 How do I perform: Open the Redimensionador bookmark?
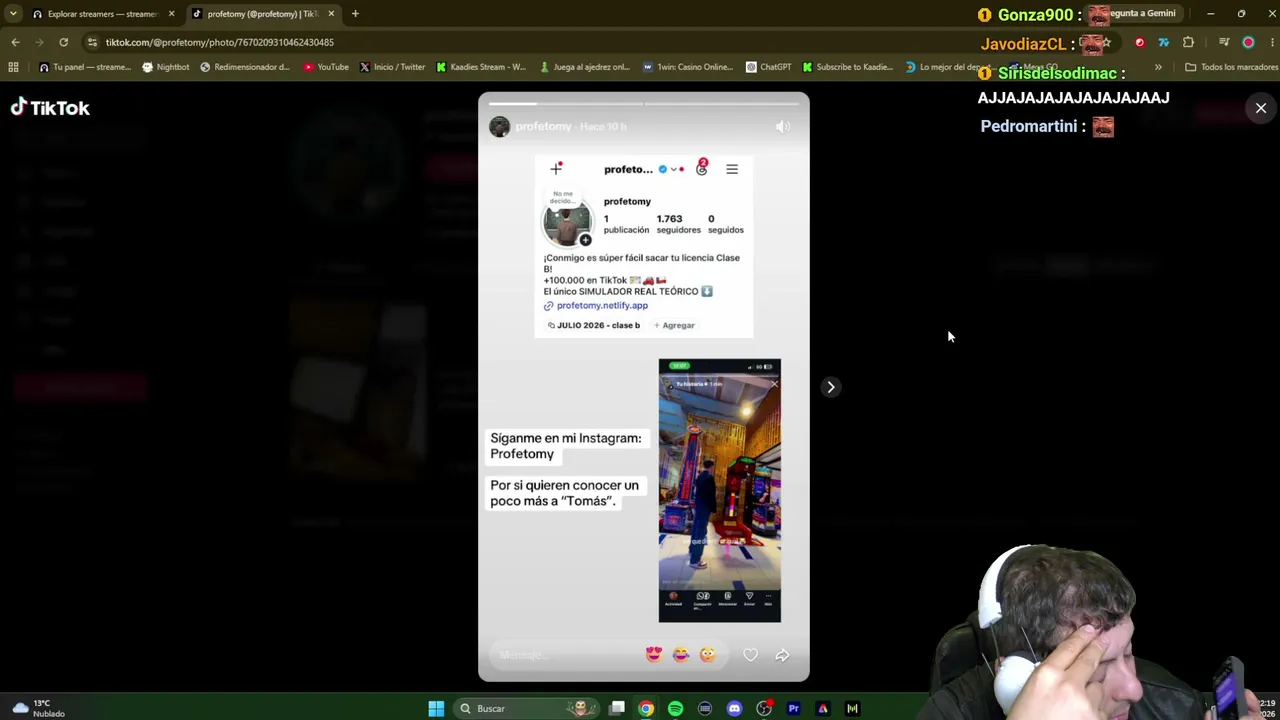click(245, 67)
